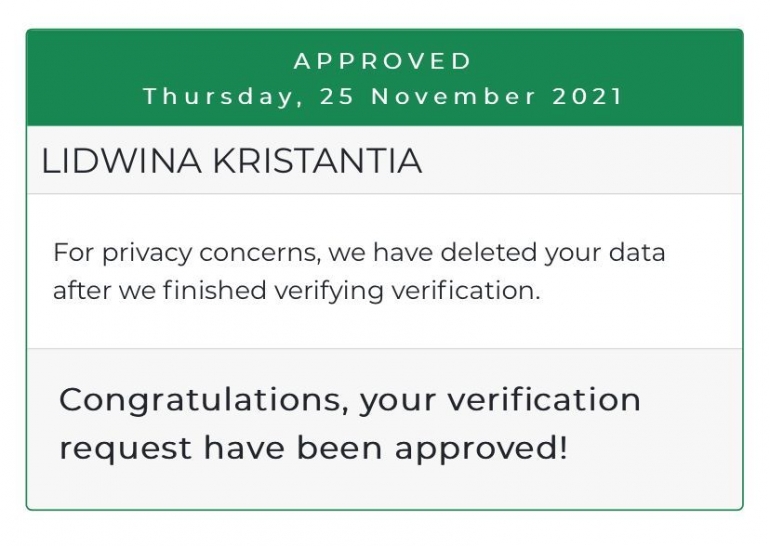Click the word approved! at the message end

pos(481,449)
